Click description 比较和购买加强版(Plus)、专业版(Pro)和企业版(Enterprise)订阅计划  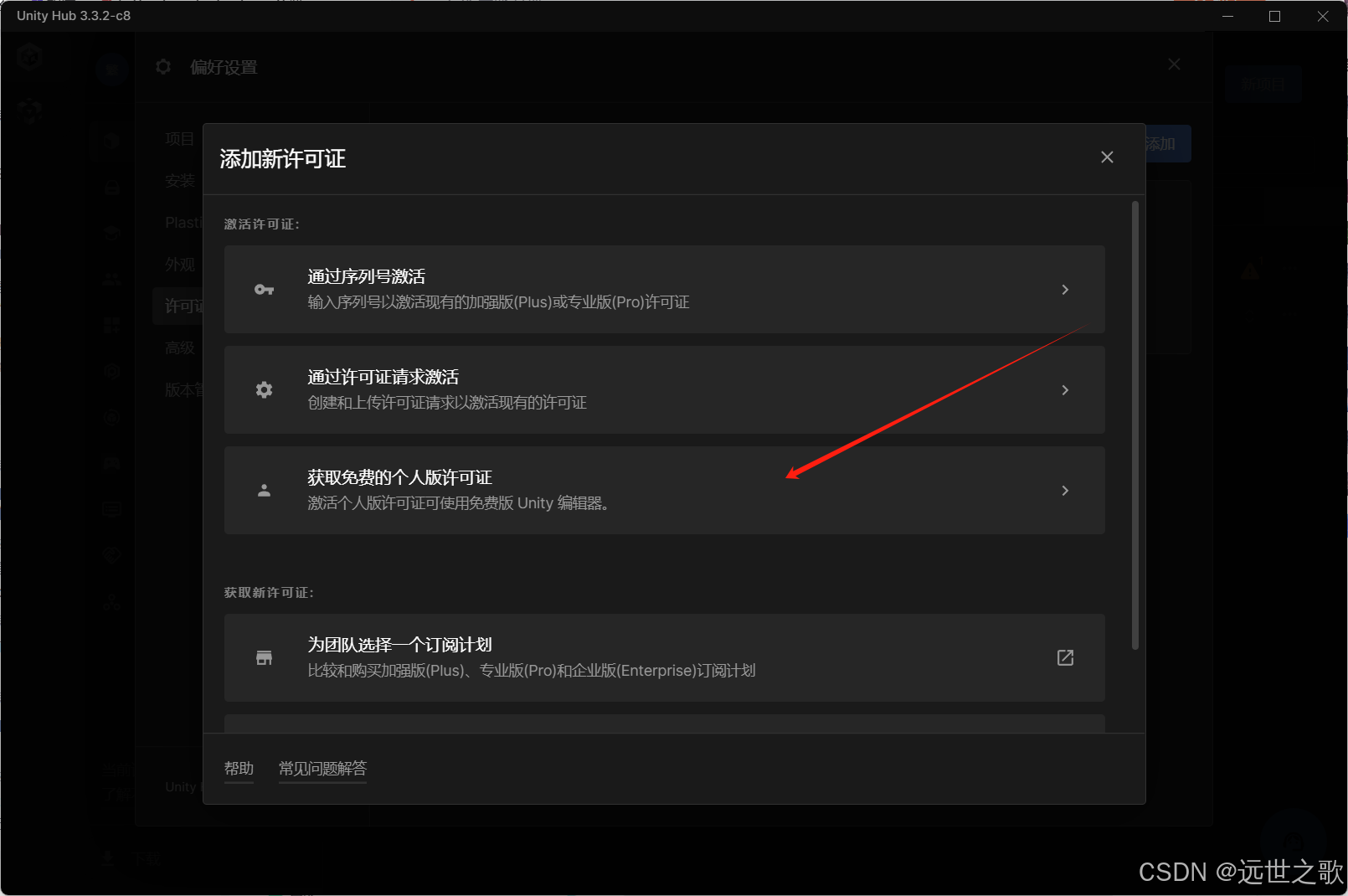pos(532,671)
